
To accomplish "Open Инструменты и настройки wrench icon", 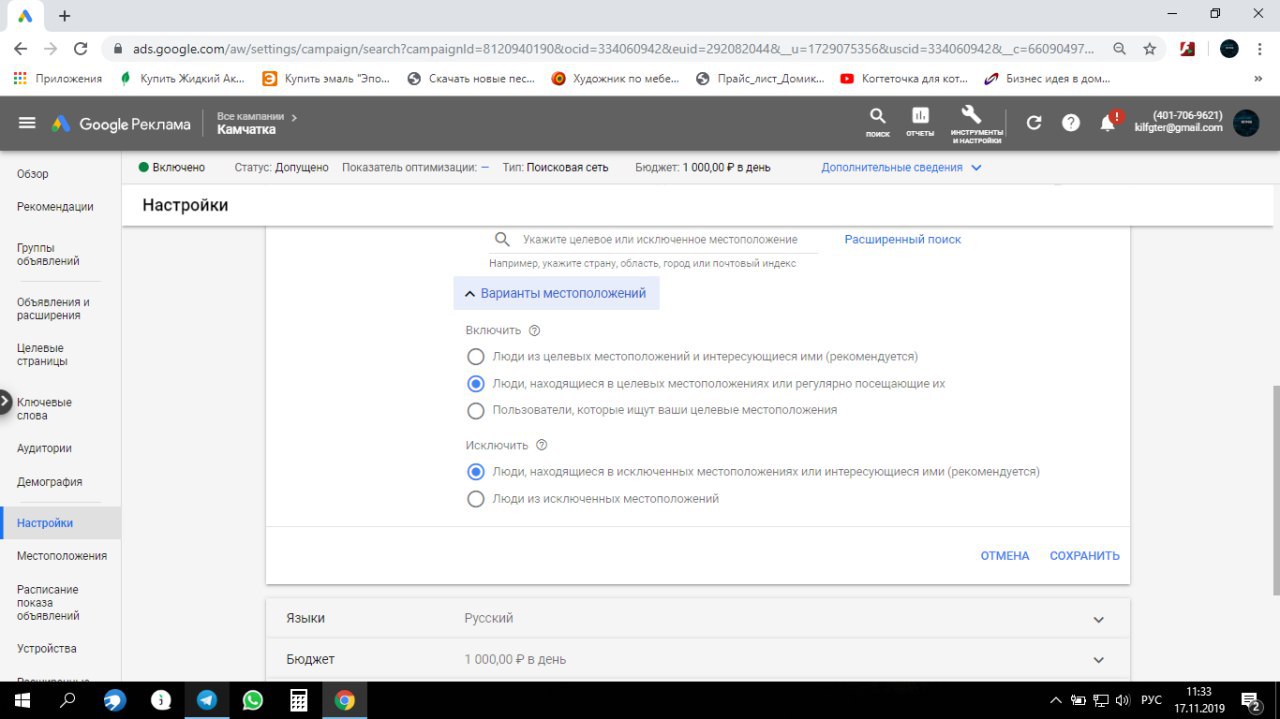I will pyautogui.click(x=976, y=124).
